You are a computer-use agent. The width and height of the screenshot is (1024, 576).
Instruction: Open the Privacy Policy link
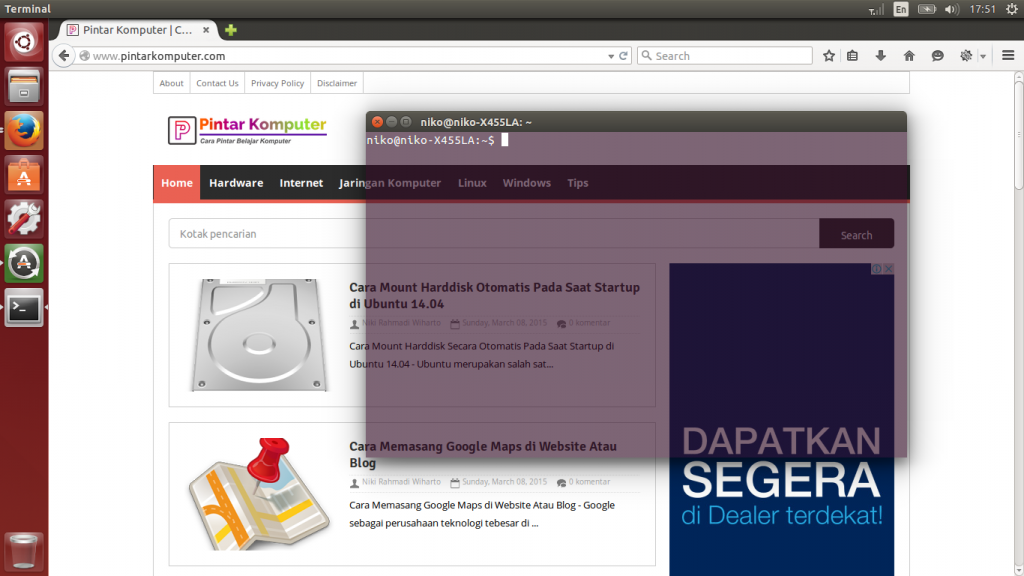(277, 83)
